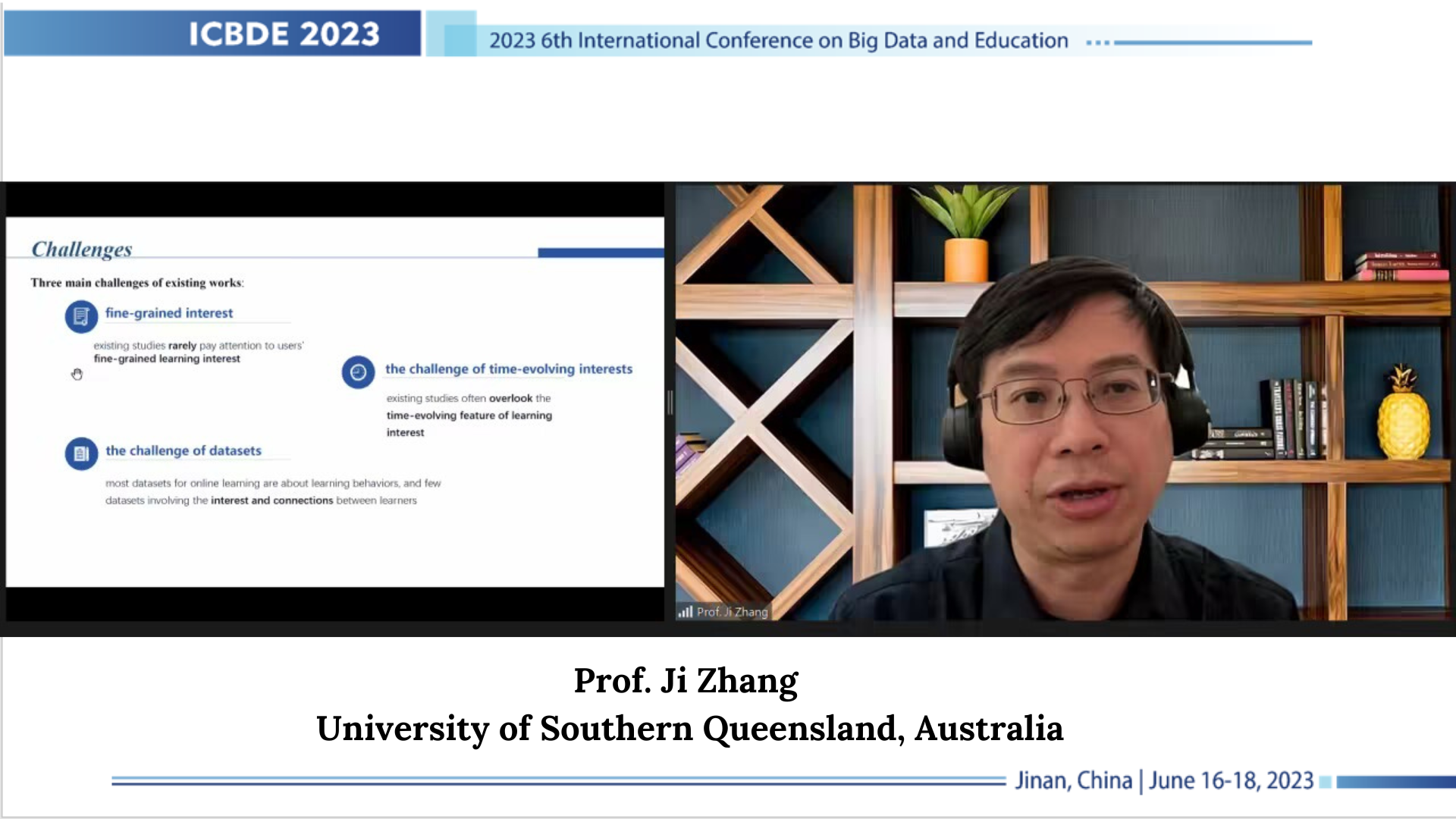
Task: Click the fine-grained interest document icon
Action: pyautogui.click(x=81, y=316)
